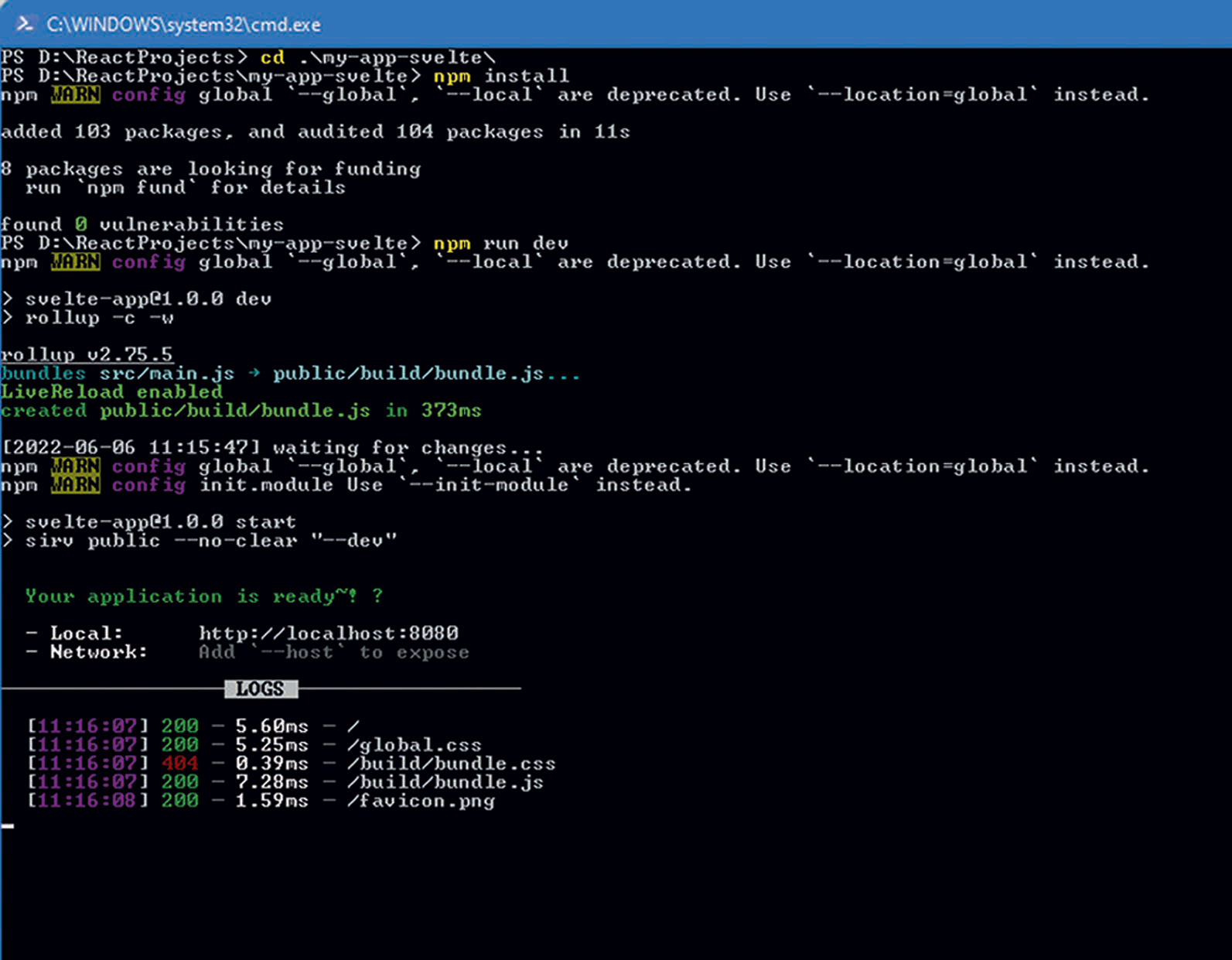Open the http://localhost:8080 local URL

pos(328,634)
